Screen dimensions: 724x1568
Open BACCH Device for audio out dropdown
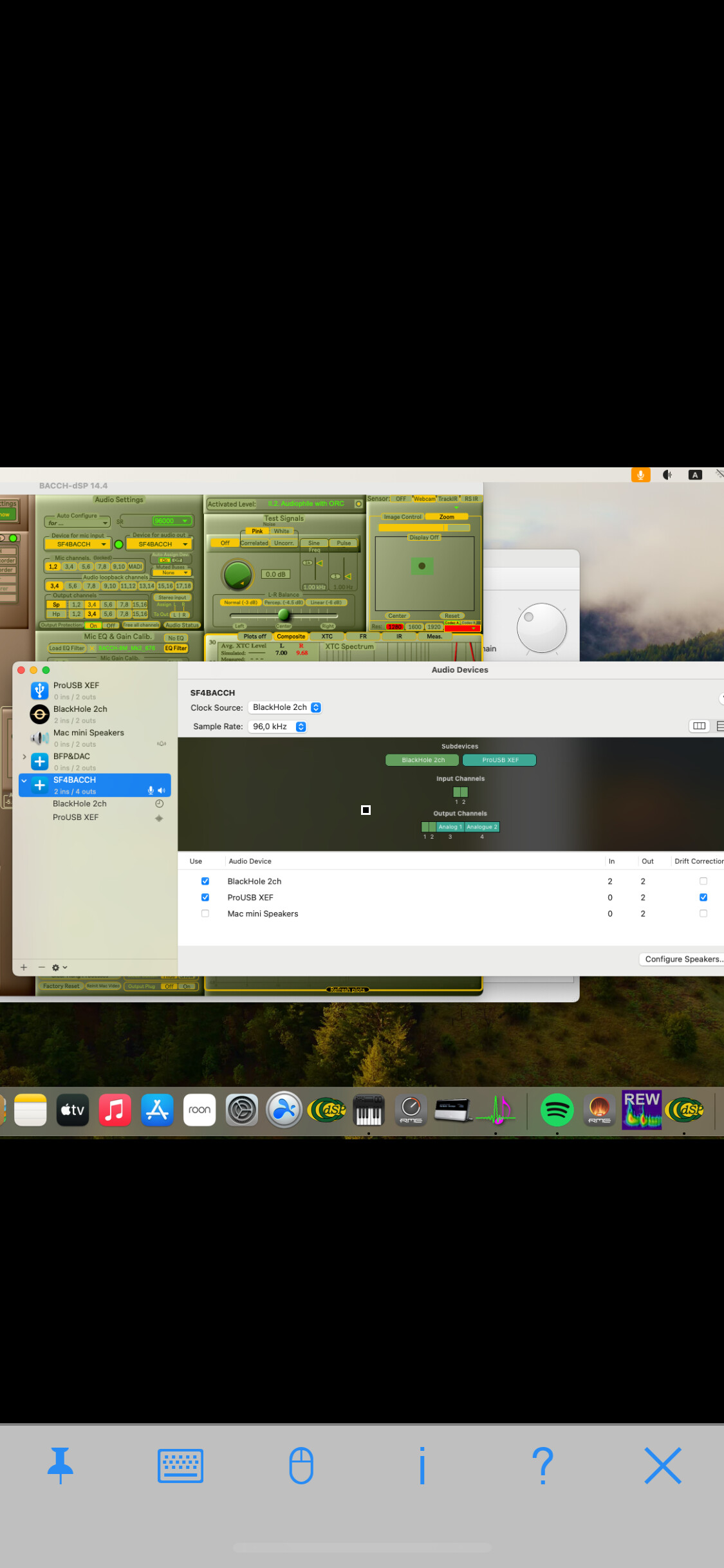pos(159,544)
